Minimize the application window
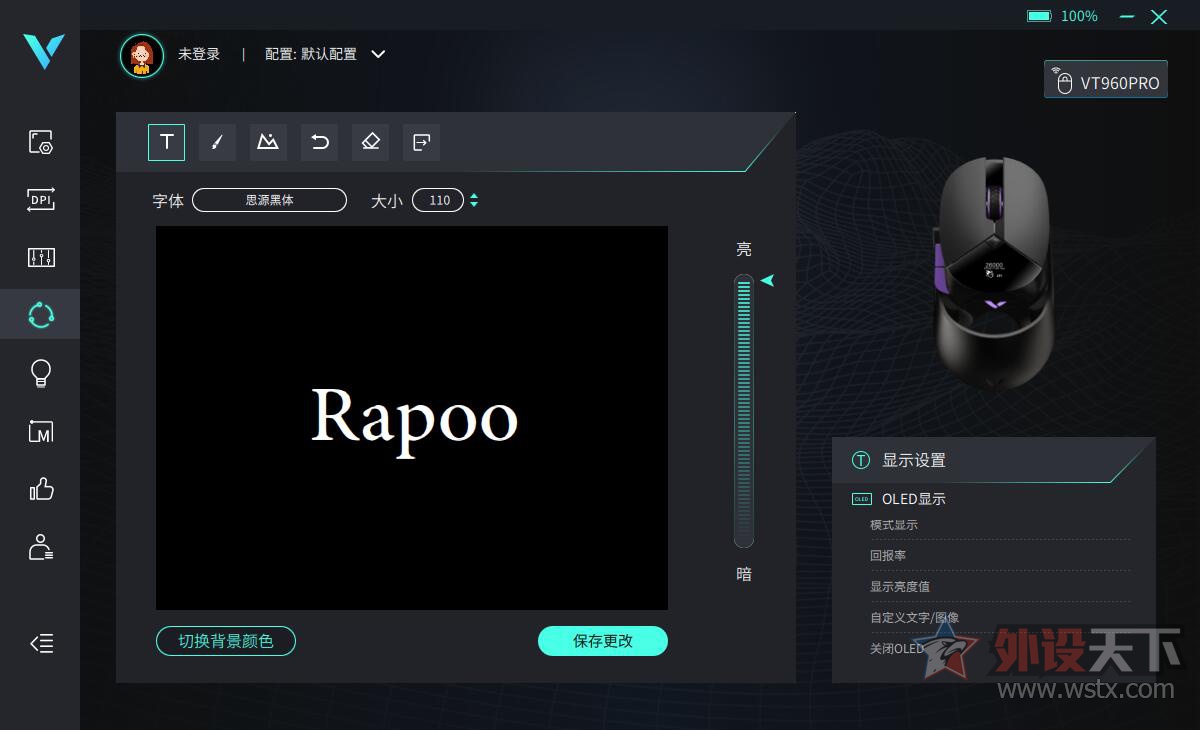Screen dimensions: 1200x730 pos(1128,16)
